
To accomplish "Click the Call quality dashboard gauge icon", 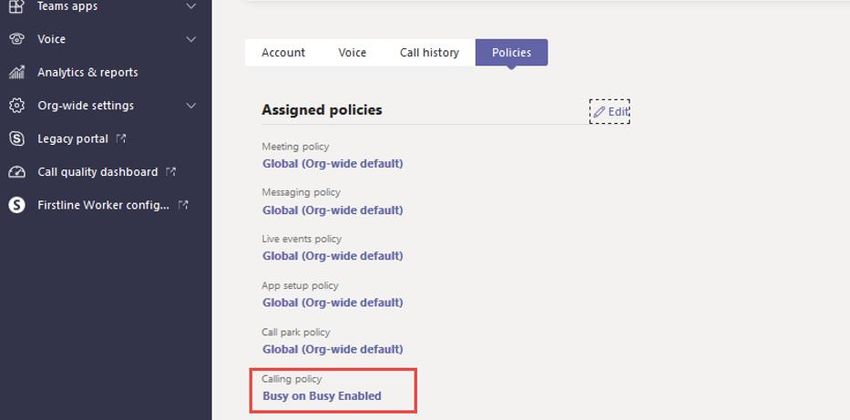I will (17, 172).
